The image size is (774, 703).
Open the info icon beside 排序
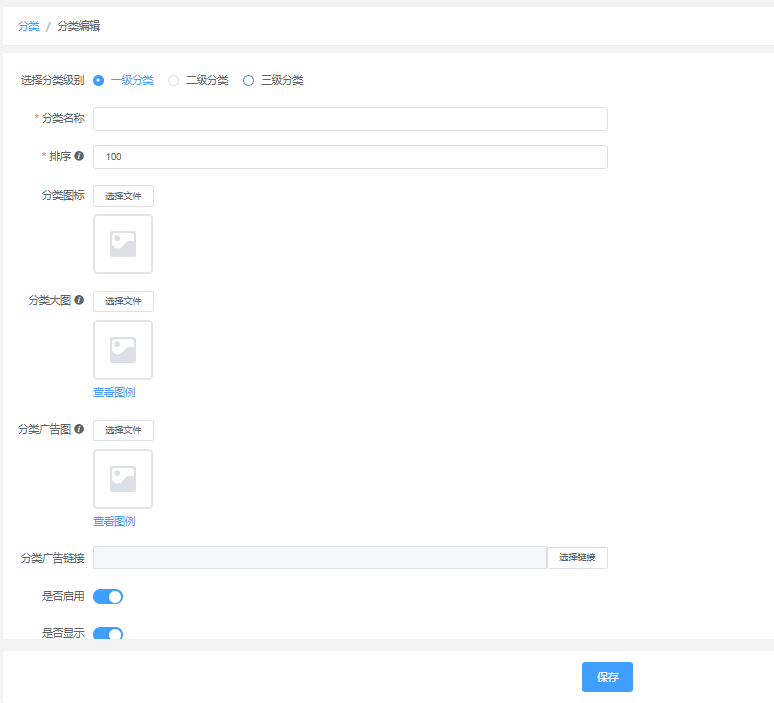tap(79, 156)
